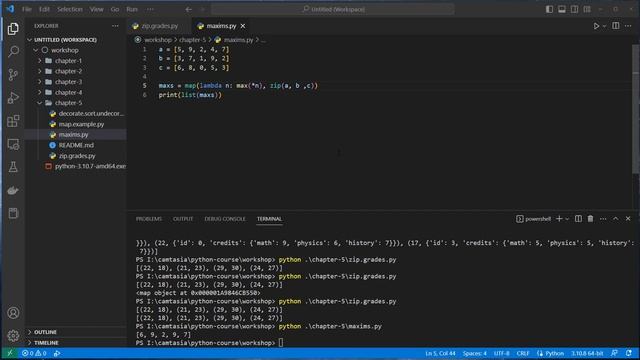The height and width of the screenshot is (360, 640).
Task: Open the Testing flask view
Action: 13,167
